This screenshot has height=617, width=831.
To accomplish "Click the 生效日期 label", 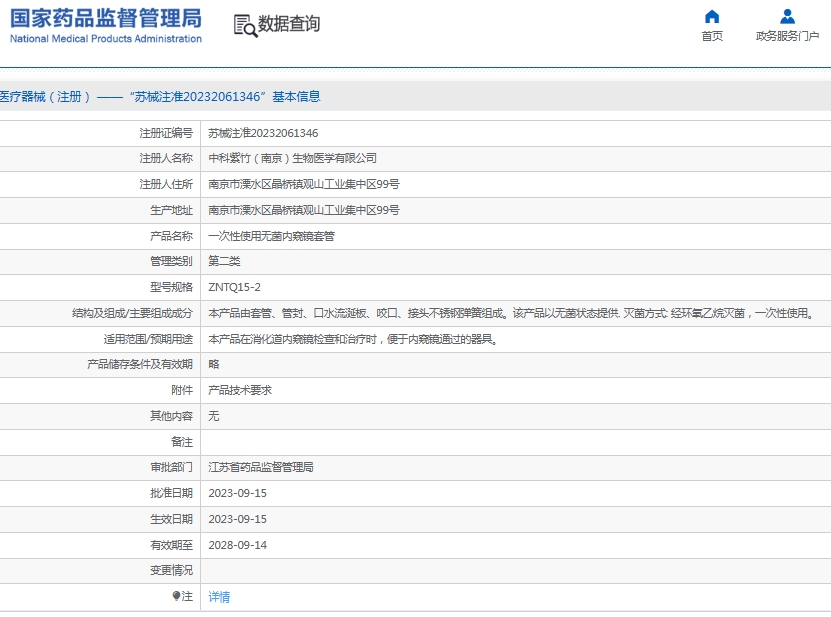I will coord(171,518).
